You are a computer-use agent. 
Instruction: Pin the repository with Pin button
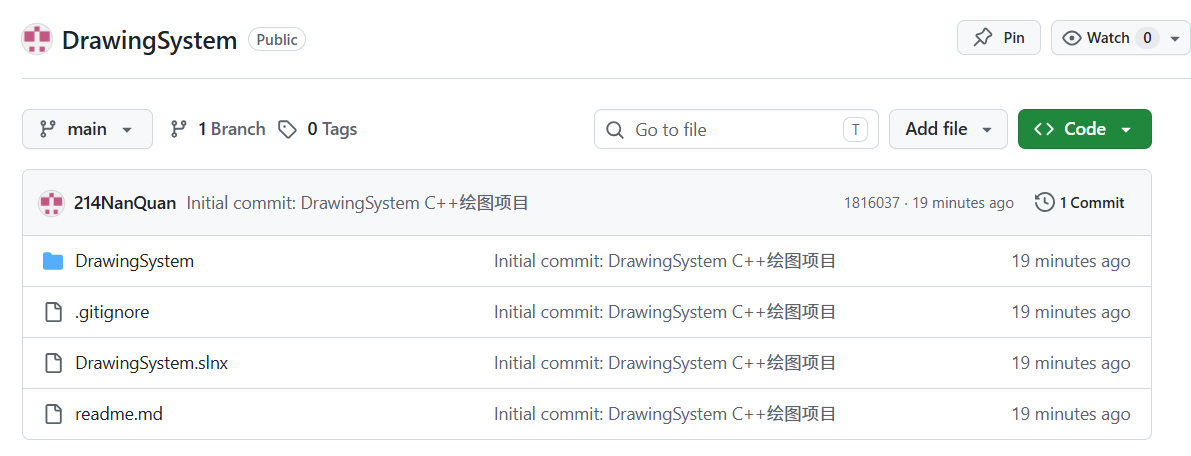click(x=998, y=38)
